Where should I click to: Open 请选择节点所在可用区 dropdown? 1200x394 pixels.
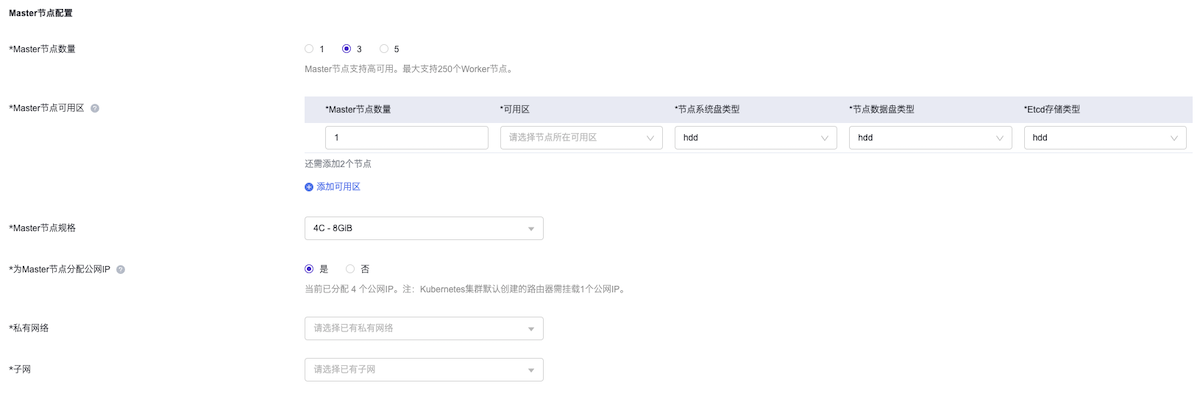[581, 138]
